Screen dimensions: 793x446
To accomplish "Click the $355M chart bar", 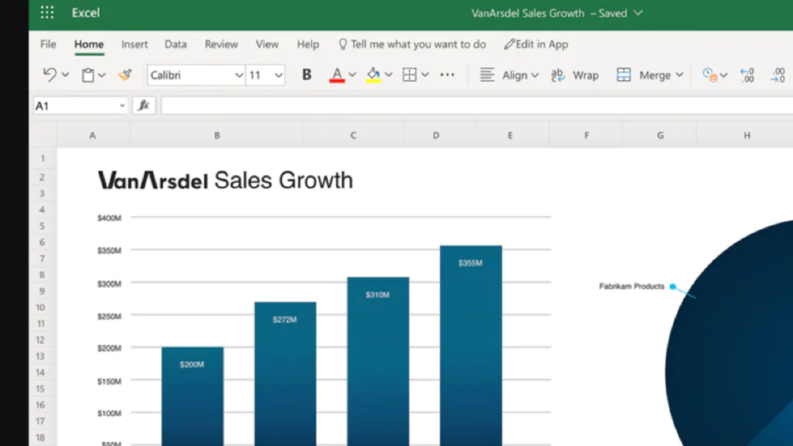I will [471, 345].
